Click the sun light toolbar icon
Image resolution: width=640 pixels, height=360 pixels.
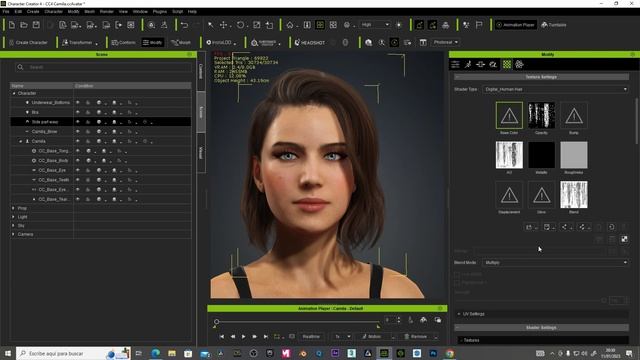(x=399, y=25)
